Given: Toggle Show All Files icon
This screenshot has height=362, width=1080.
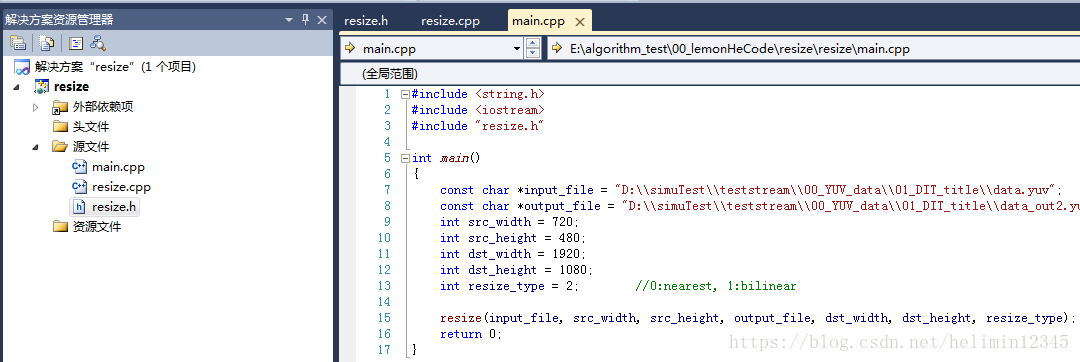Looking at the screenshot, I should pyautogui.click(x=47, y=43).
